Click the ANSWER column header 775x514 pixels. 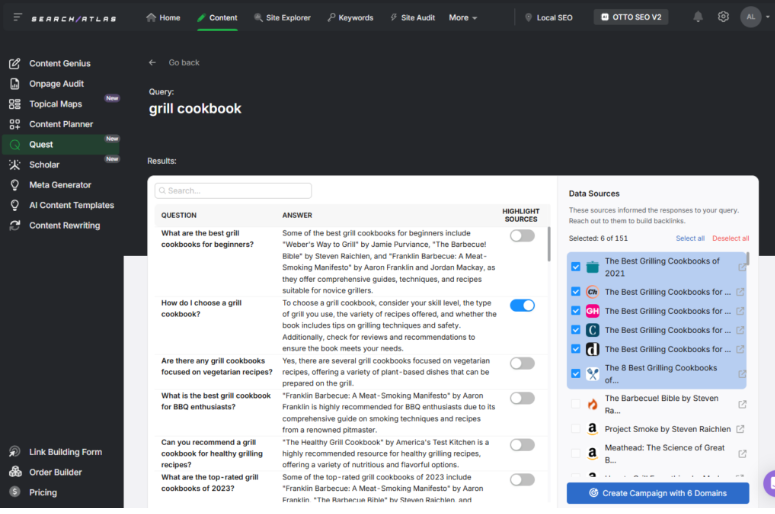[x=297, y=215]
